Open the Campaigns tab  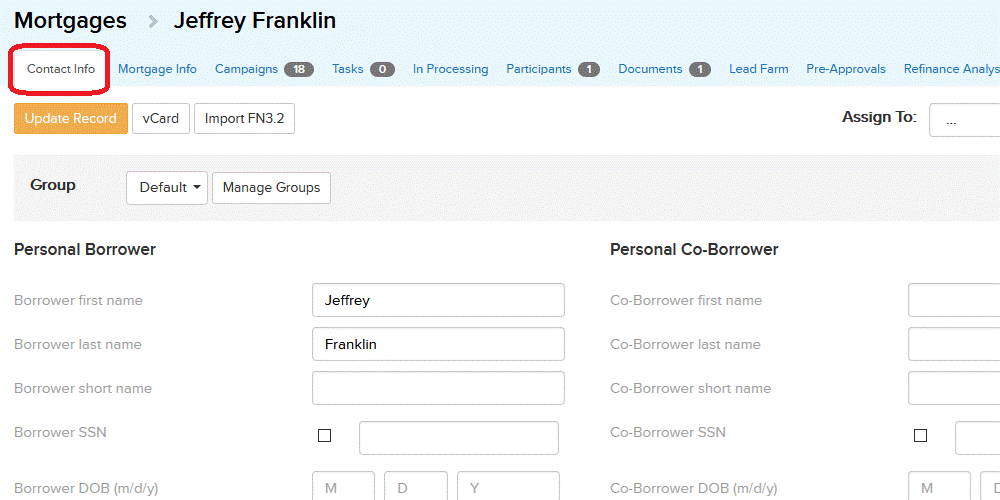[x=246, y=69]
